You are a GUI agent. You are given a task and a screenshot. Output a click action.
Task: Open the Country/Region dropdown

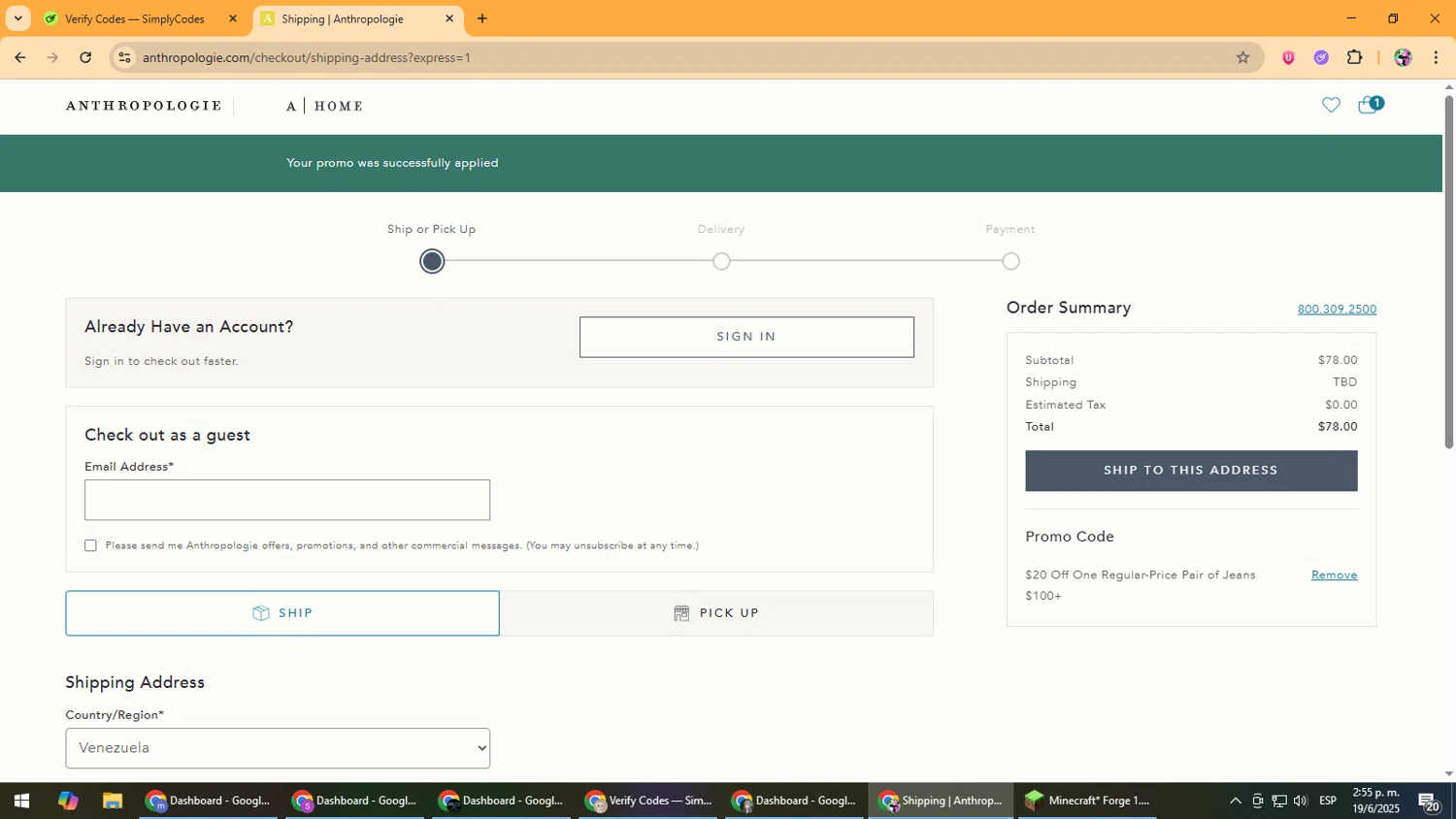(x=278, y=748)
